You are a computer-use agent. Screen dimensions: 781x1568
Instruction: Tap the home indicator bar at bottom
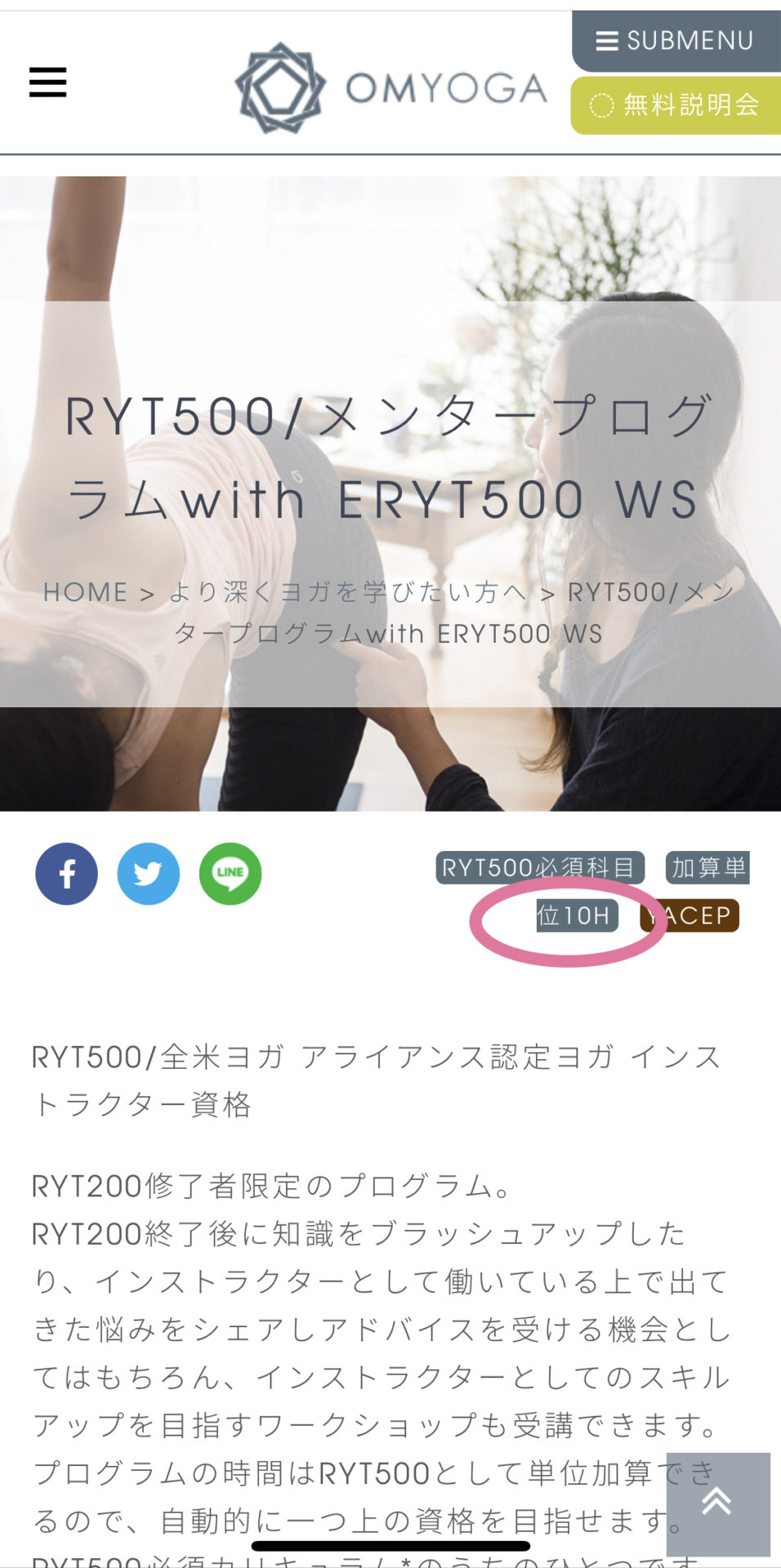click(x=390, y=1546)
